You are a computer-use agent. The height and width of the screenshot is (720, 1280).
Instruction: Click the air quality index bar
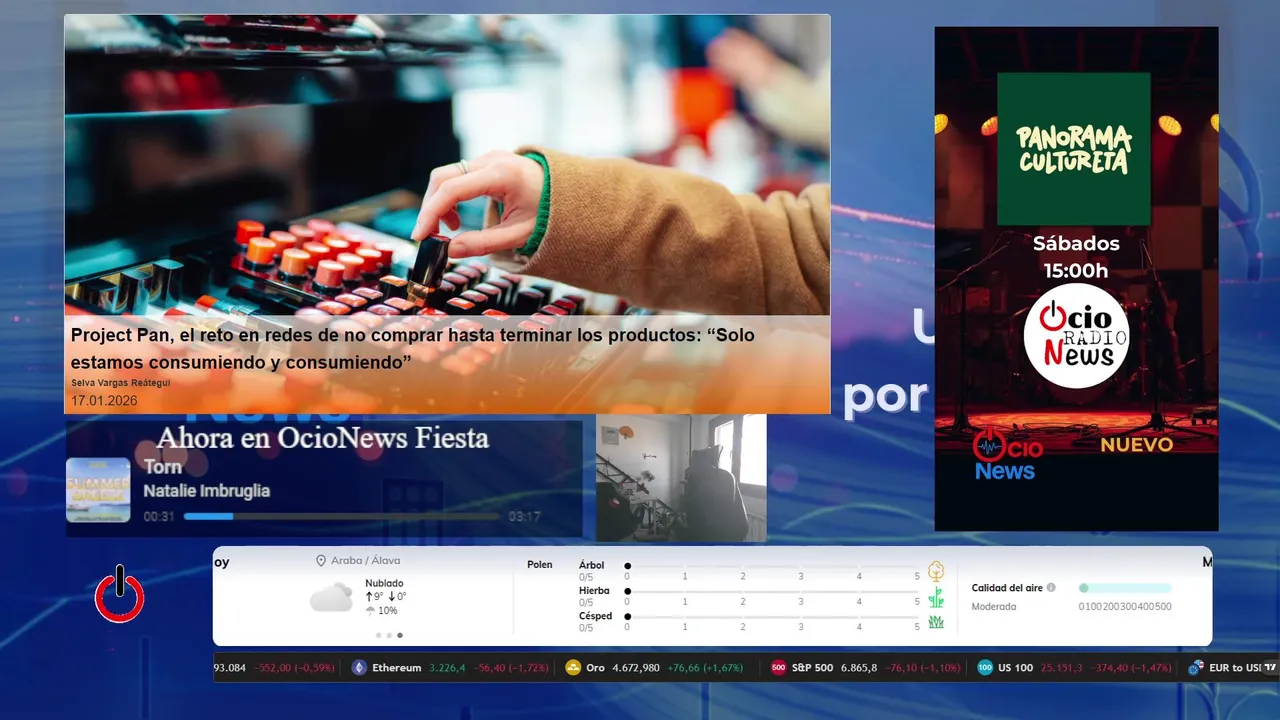(1125, 588)
